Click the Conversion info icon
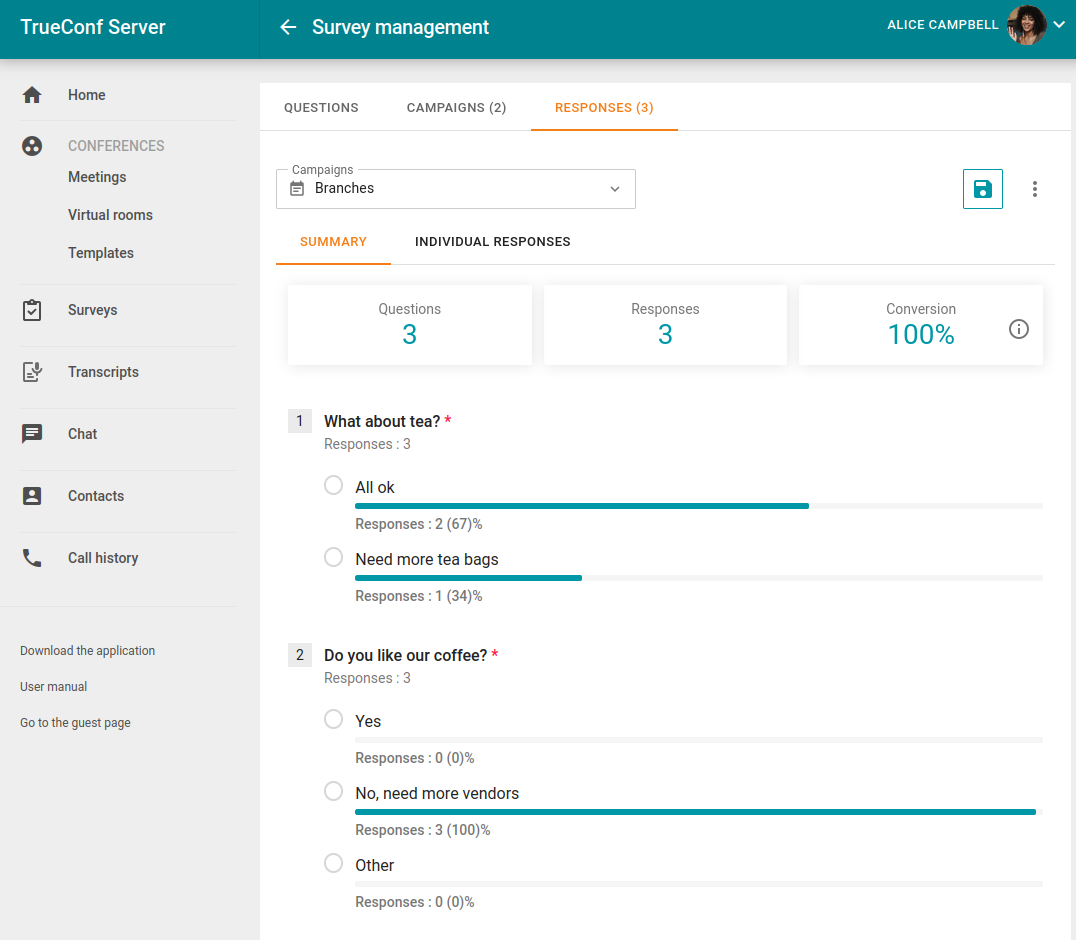Viewport: 1076px width, 940px height. [1018, 329]
